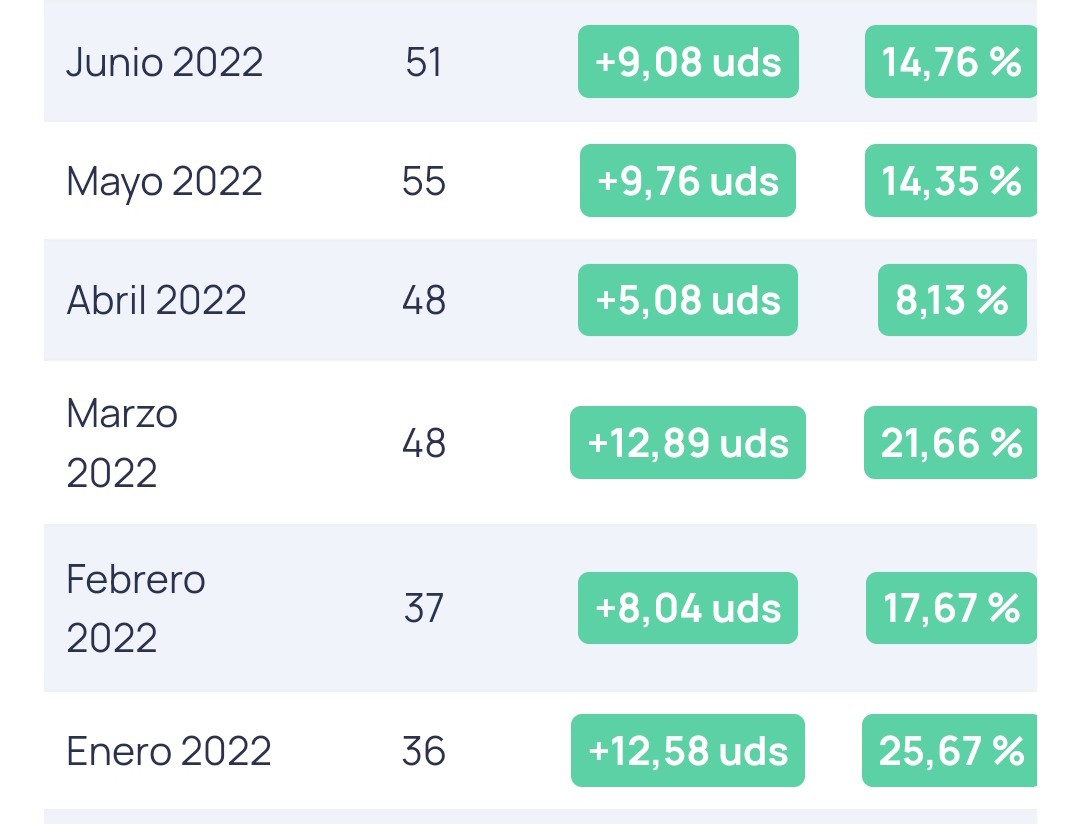This screenshot has height=824, width=1072.
Task: Click the 14,76 % badge
Action: 951,62
